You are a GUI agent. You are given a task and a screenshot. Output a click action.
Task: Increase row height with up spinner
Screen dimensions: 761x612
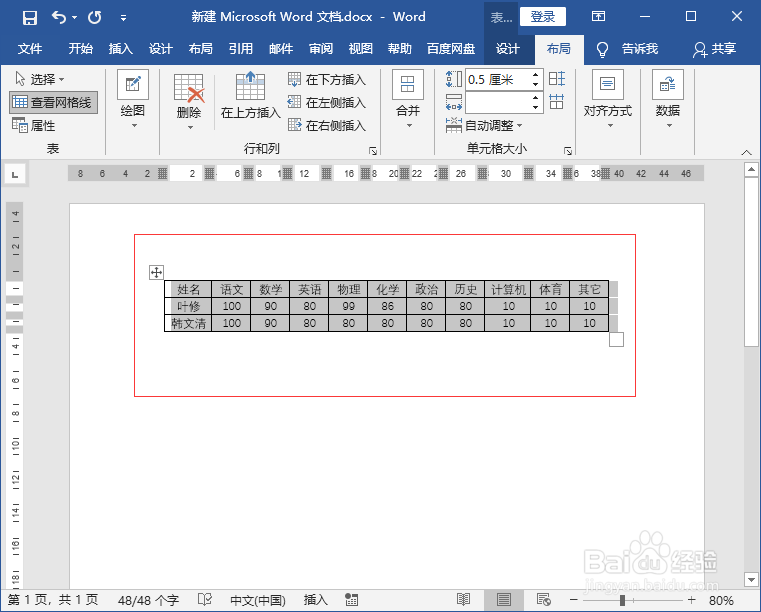pyautogui.click(x=535, y=75)
